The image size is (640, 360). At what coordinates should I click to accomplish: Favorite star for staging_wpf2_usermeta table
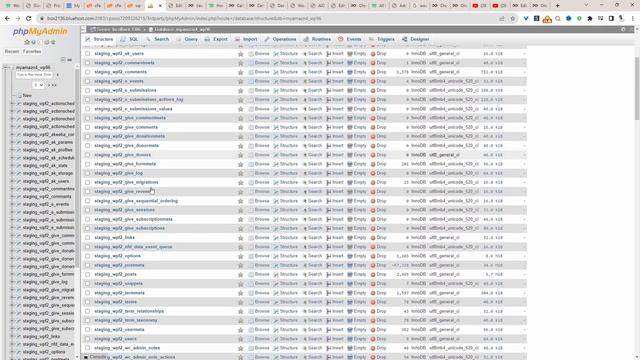(x=240, y=330)
